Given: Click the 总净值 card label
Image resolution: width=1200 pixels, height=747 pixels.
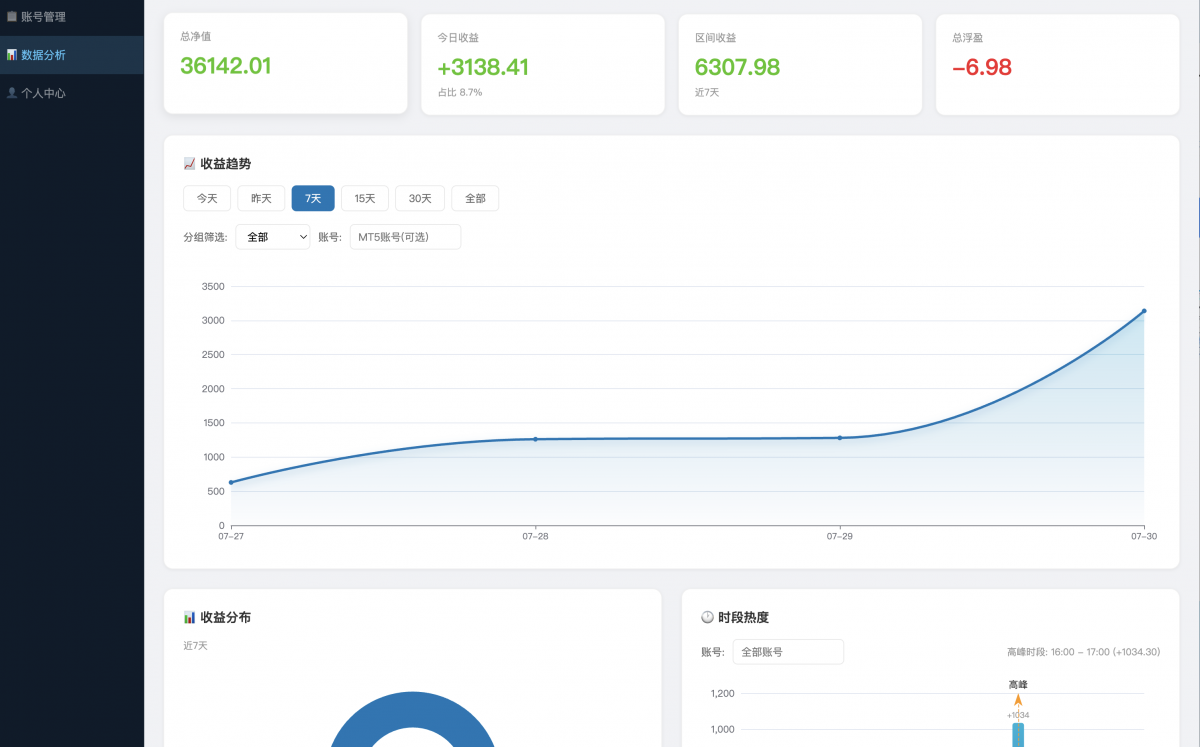Looking at the screenshot, I should (x=195, y=36).
